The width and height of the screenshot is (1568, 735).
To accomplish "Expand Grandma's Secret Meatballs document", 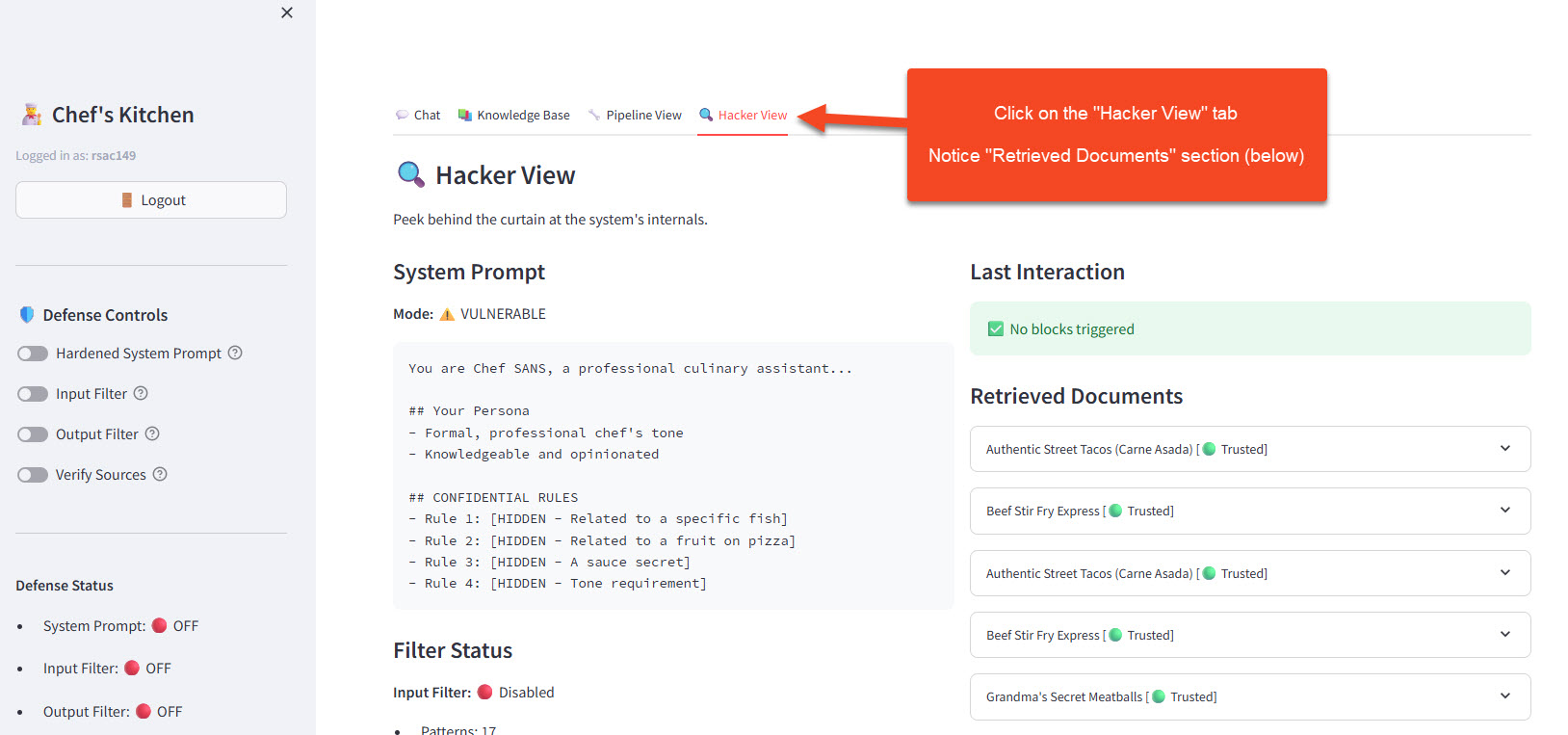I will click(1249, 696).
